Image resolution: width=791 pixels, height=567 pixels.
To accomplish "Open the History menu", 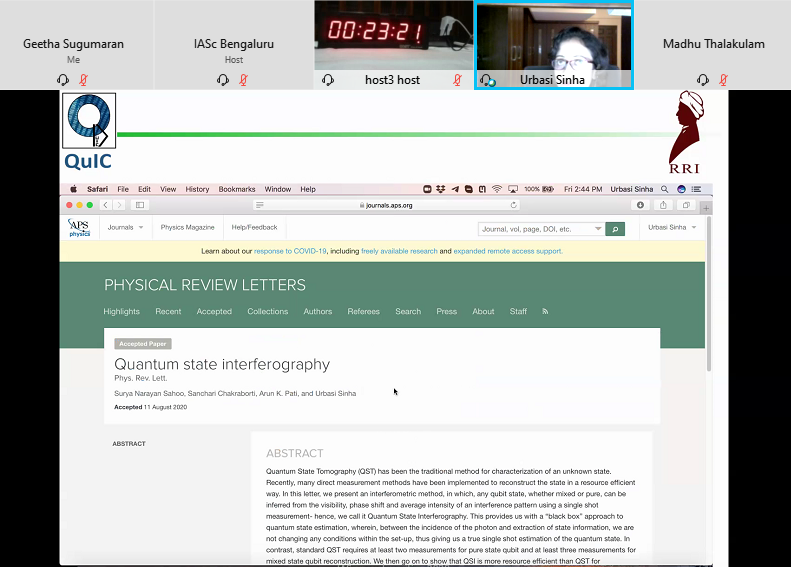I will pyautogui.click(x=197, y=189).
